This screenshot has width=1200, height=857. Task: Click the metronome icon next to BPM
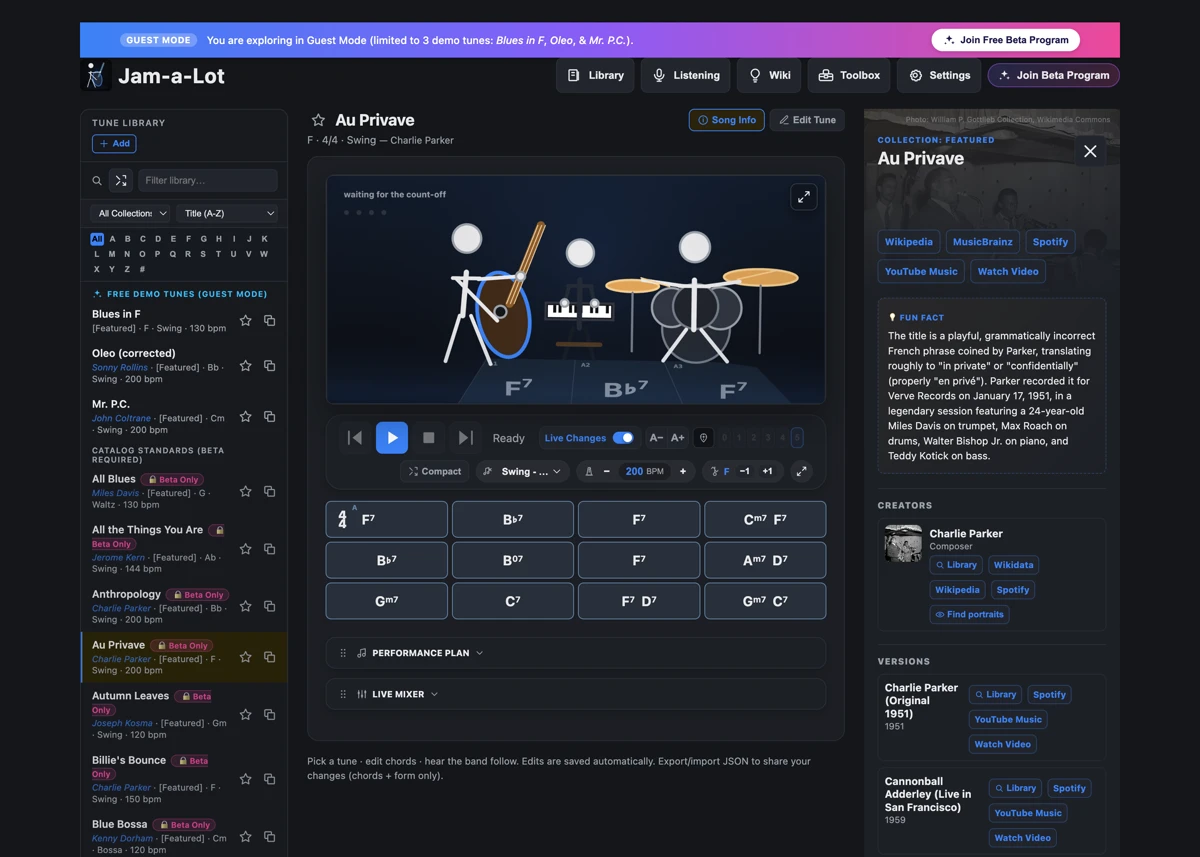589,471
